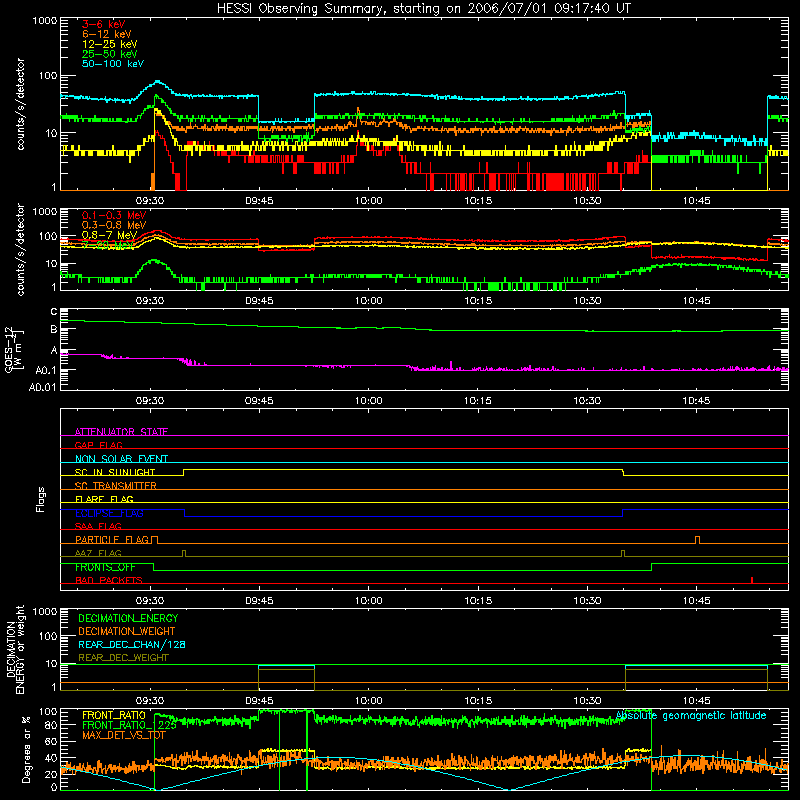
Task: Click the Degrees or % axis label
Action: pyautogui.click(x=26, y=749)
